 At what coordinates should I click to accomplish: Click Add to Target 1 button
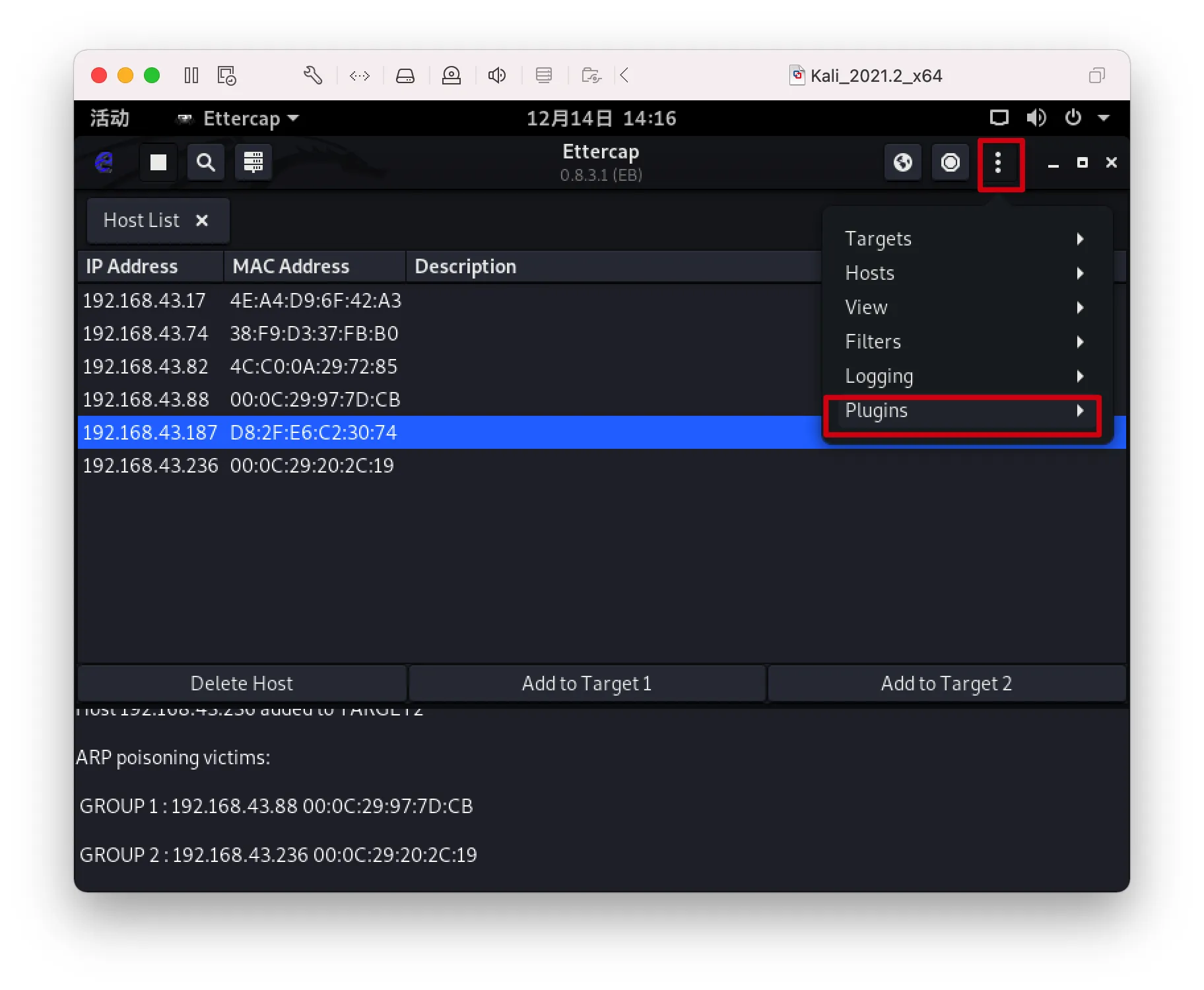[587, 684]
